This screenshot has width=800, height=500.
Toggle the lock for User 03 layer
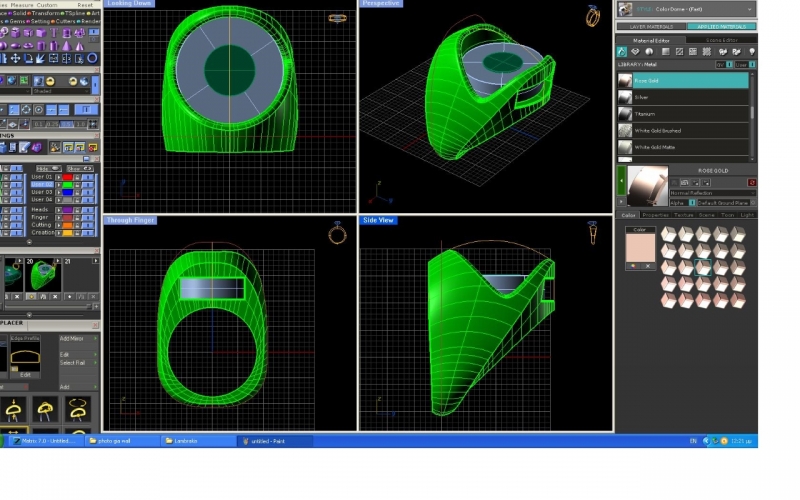point(77,192)
